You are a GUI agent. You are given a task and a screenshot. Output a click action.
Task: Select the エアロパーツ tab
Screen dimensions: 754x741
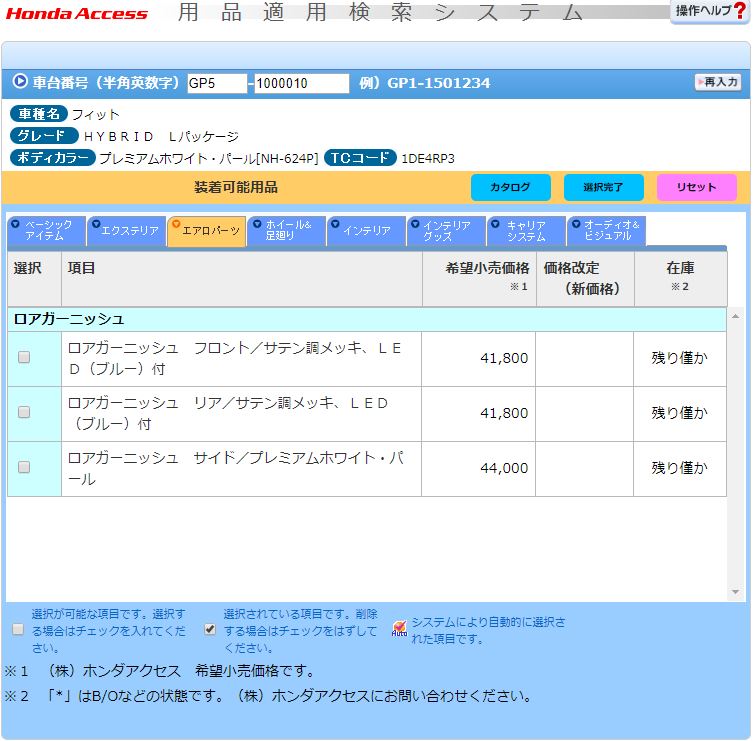(207, 231)
